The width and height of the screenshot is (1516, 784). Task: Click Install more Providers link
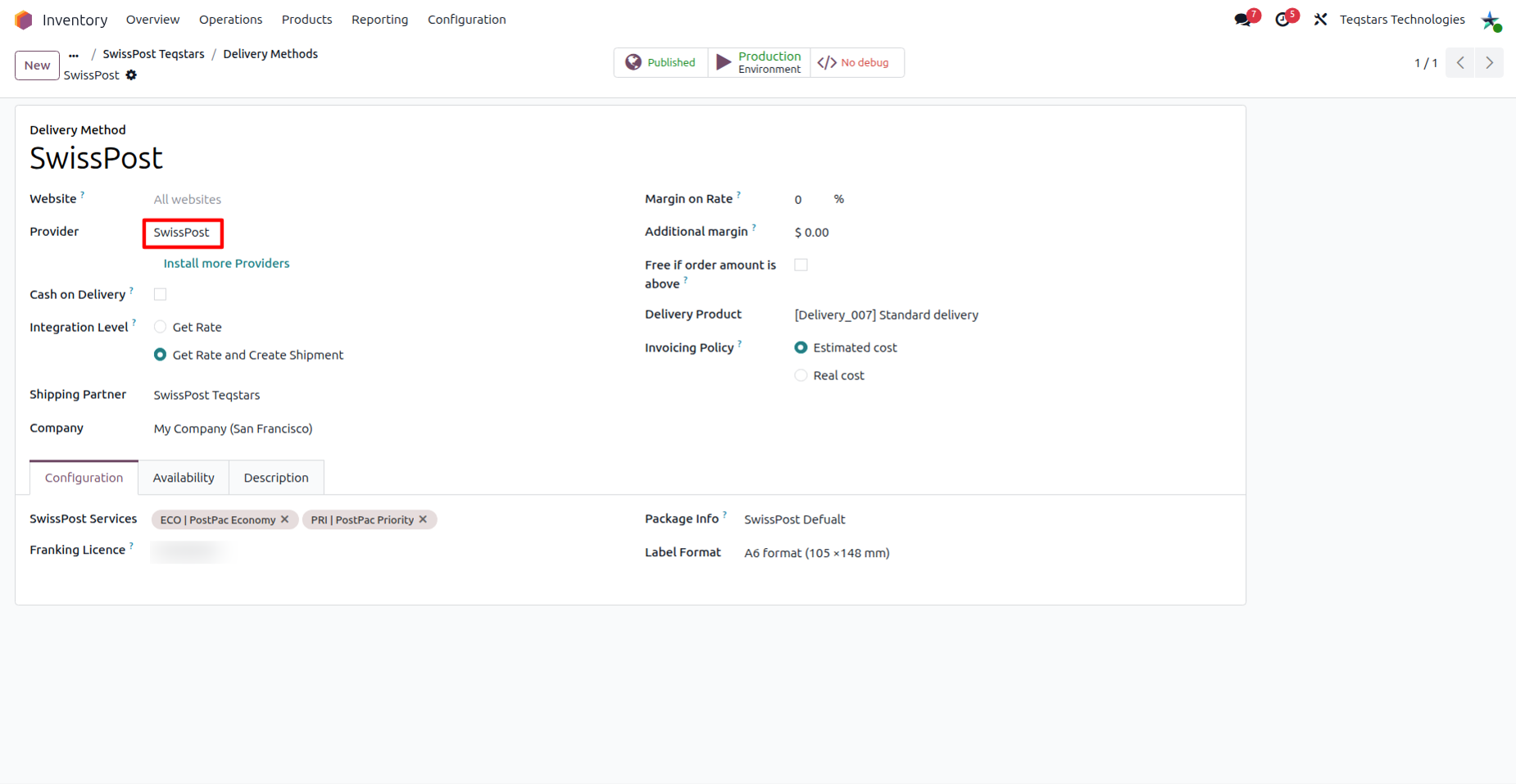pos(226,263)
